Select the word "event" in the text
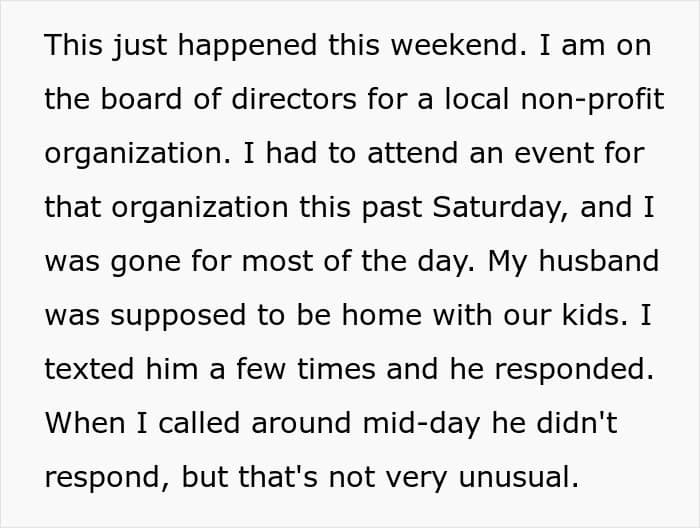This screenshot has width=700, height=528. tap(554, 153)
